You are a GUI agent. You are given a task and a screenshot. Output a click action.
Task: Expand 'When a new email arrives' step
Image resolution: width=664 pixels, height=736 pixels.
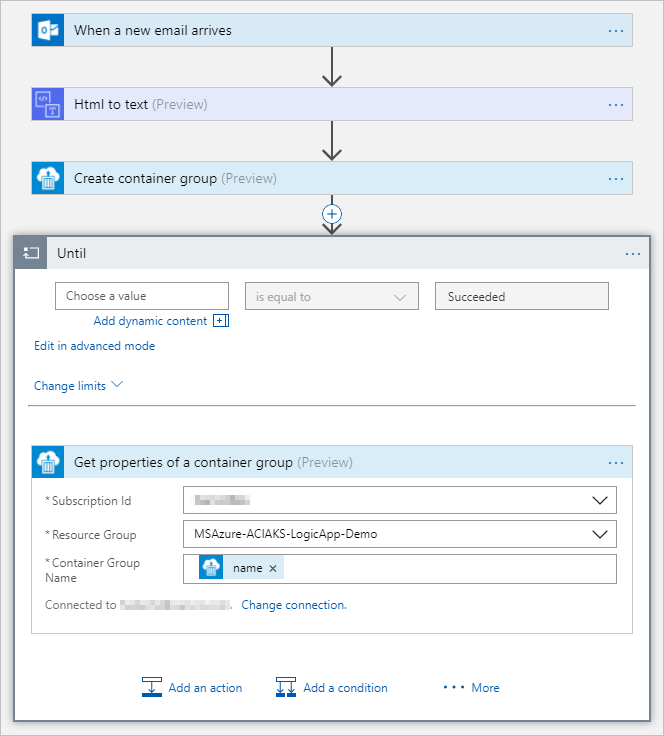pos(332,30)
